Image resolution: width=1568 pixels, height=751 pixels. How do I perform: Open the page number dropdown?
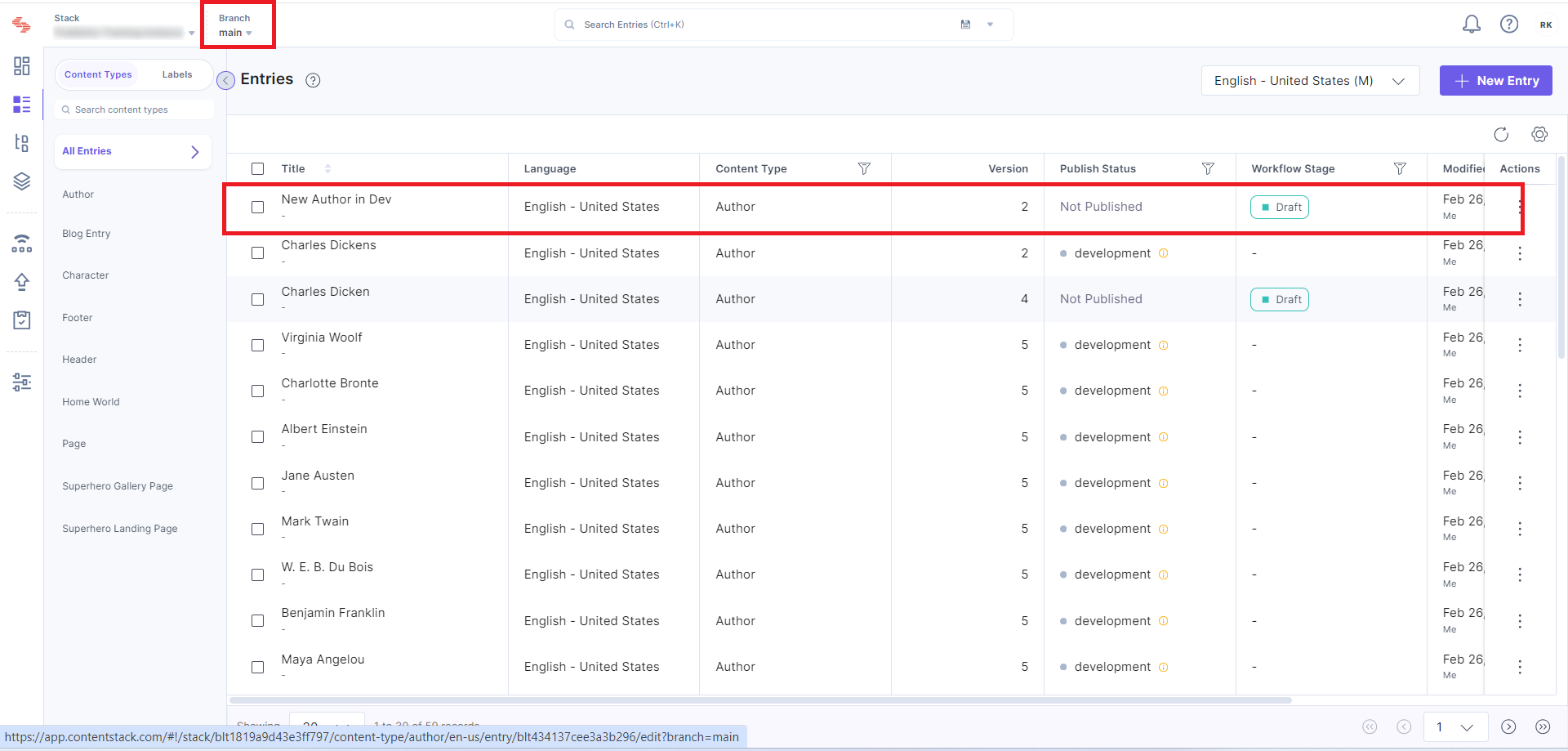click(x=1456, y=727)
